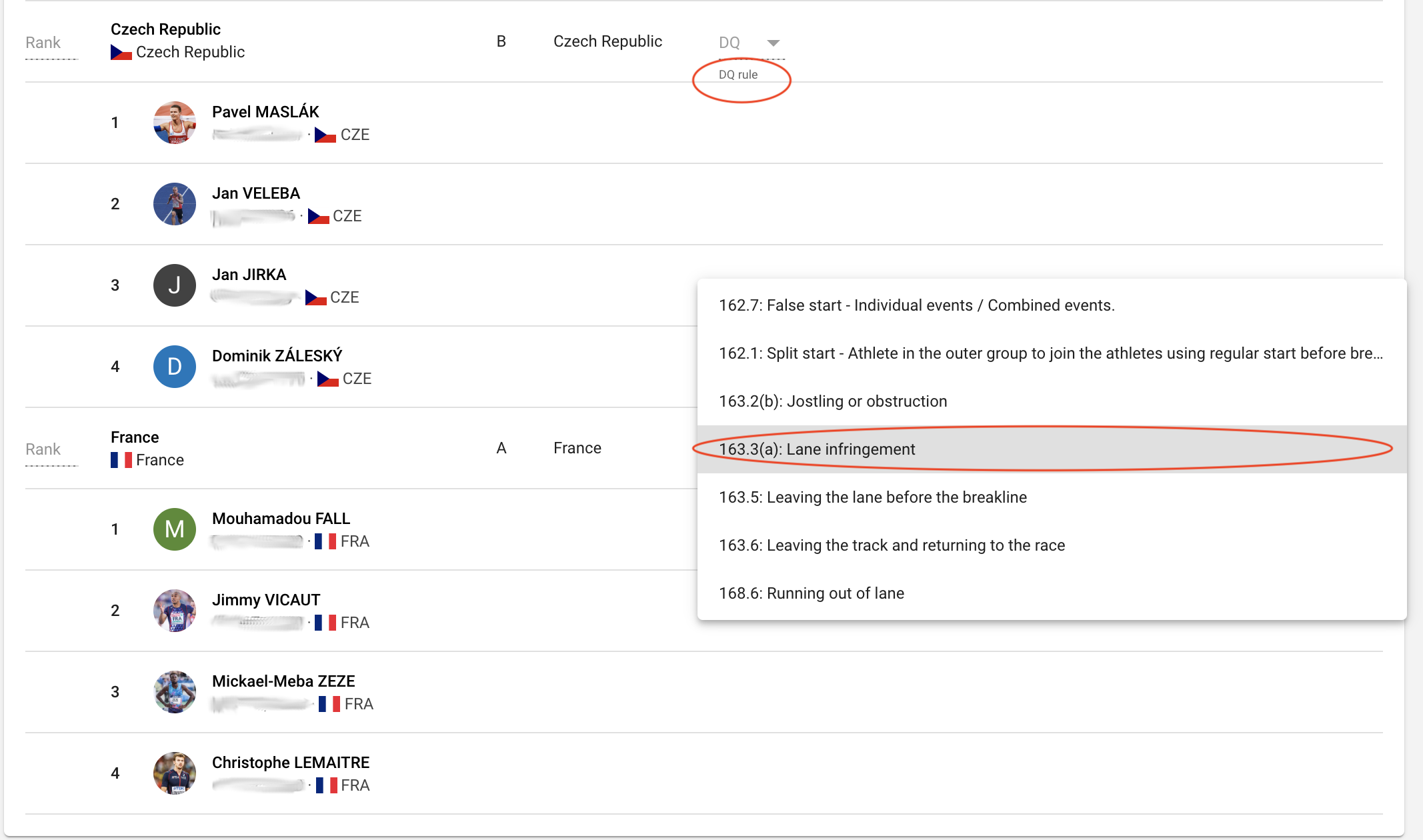Pick '163.5: Leaving the lane before breakline'

[x=872, y=497]
